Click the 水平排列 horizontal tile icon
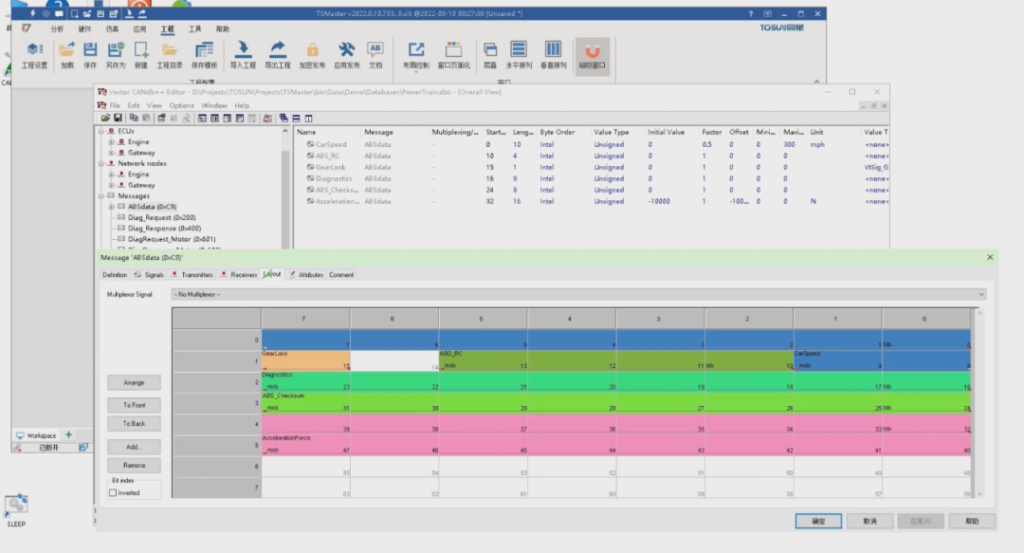Viewport: 1024px width, 553px height. click(518, 53)
